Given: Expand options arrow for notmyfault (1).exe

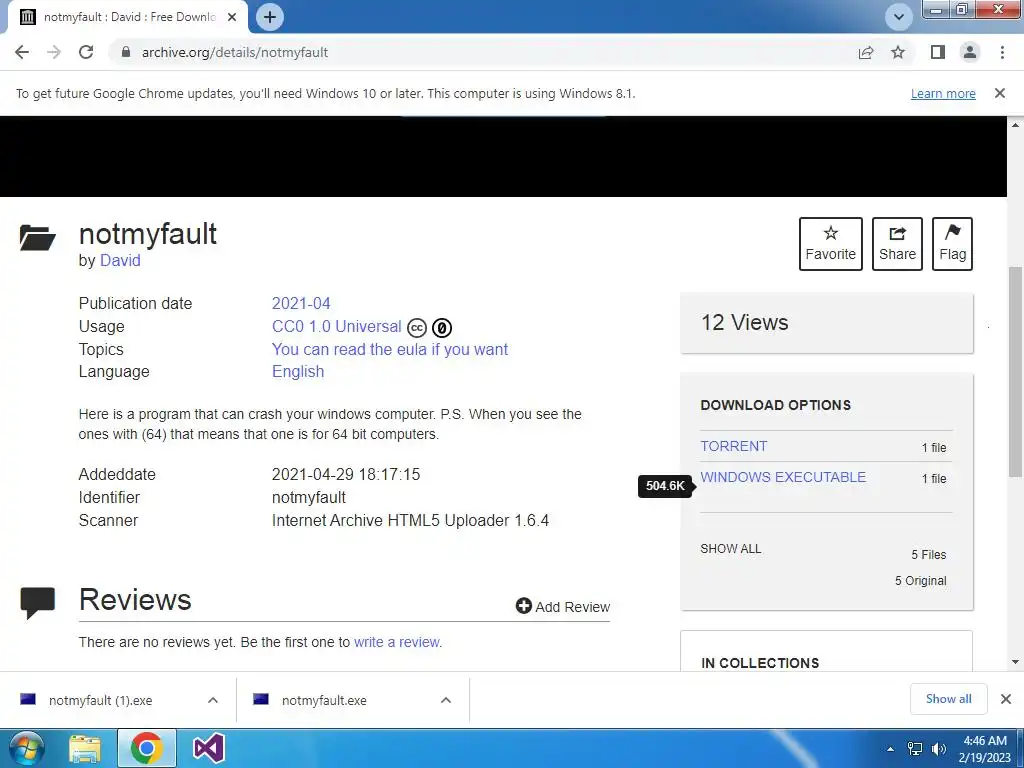Looking at the screenshot, I should 213,700.
